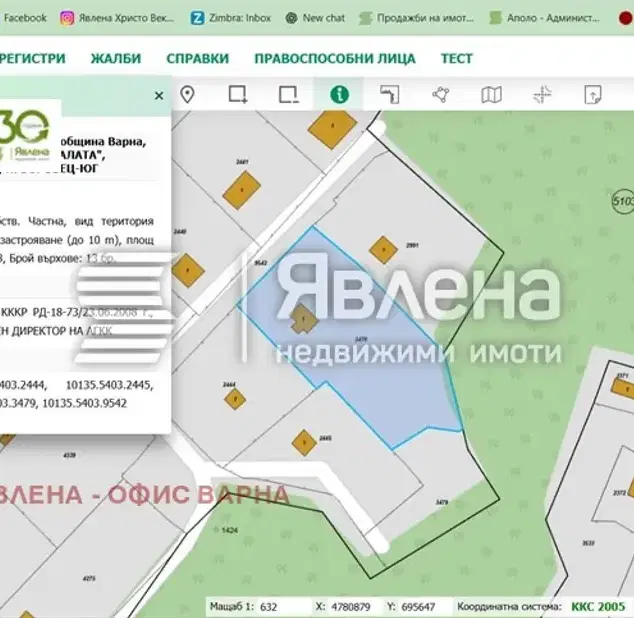Image resolution: width=634 pixels, height=618 pixels.
Task: Close the property info panel
Action: (x=159, y=95)
